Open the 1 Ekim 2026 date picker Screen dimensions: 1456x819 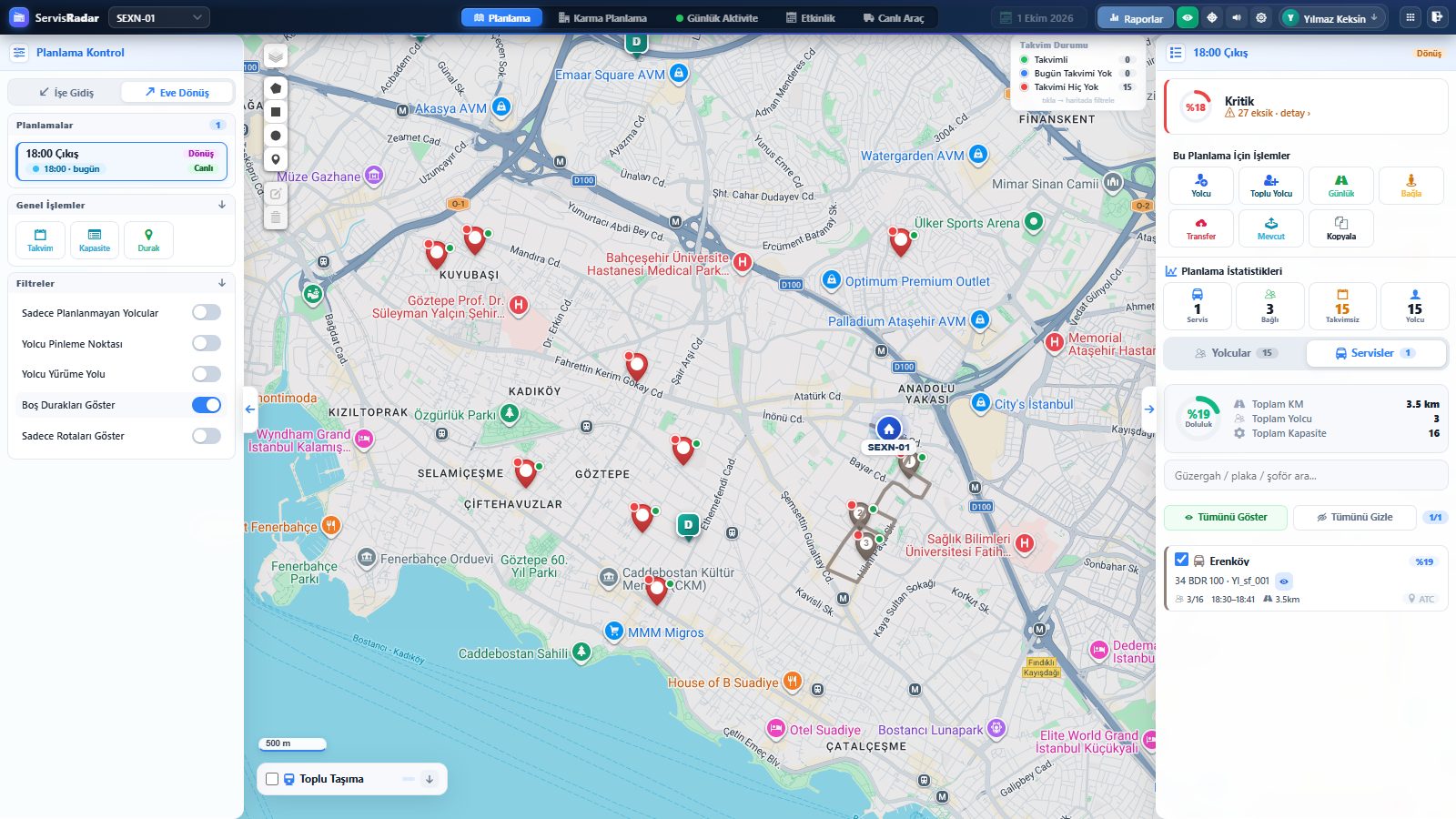point(1036,17)
